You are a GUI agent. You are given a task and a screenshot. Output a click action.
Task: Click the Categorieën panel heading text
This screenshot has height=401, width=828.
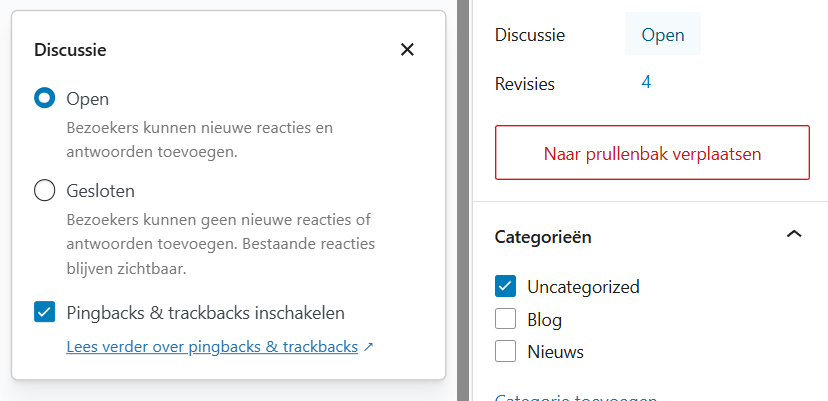[x=543, y=237]
